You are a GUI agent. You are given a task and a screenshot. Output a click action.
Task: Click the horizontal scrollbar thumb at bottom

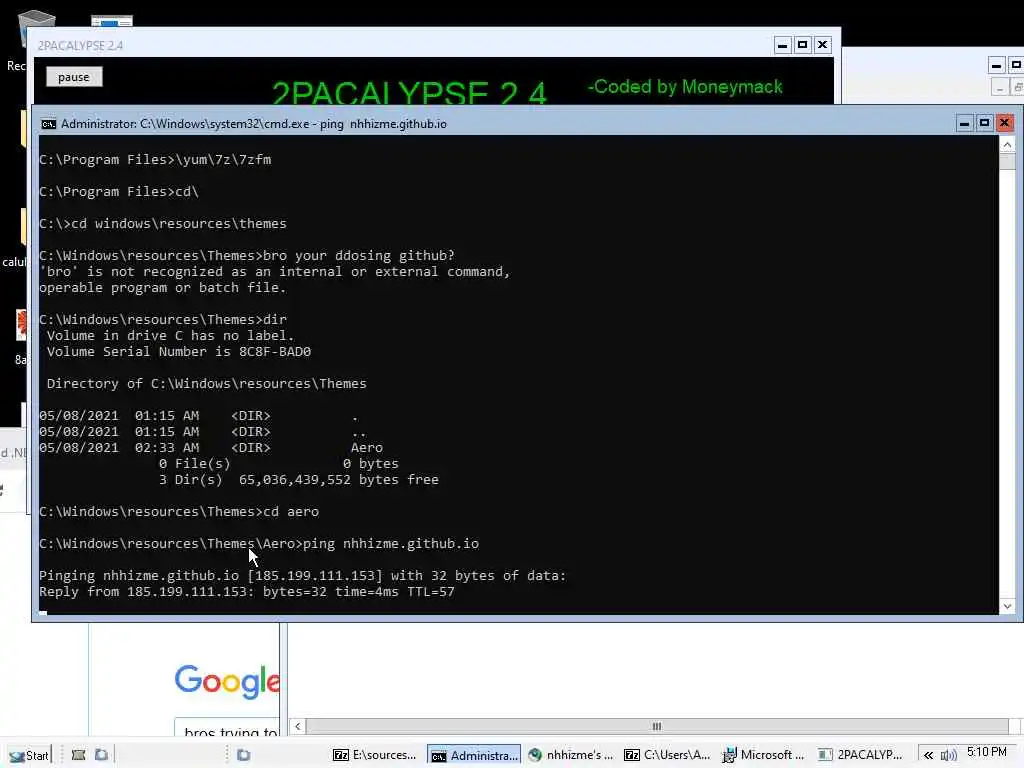[657, 726]
